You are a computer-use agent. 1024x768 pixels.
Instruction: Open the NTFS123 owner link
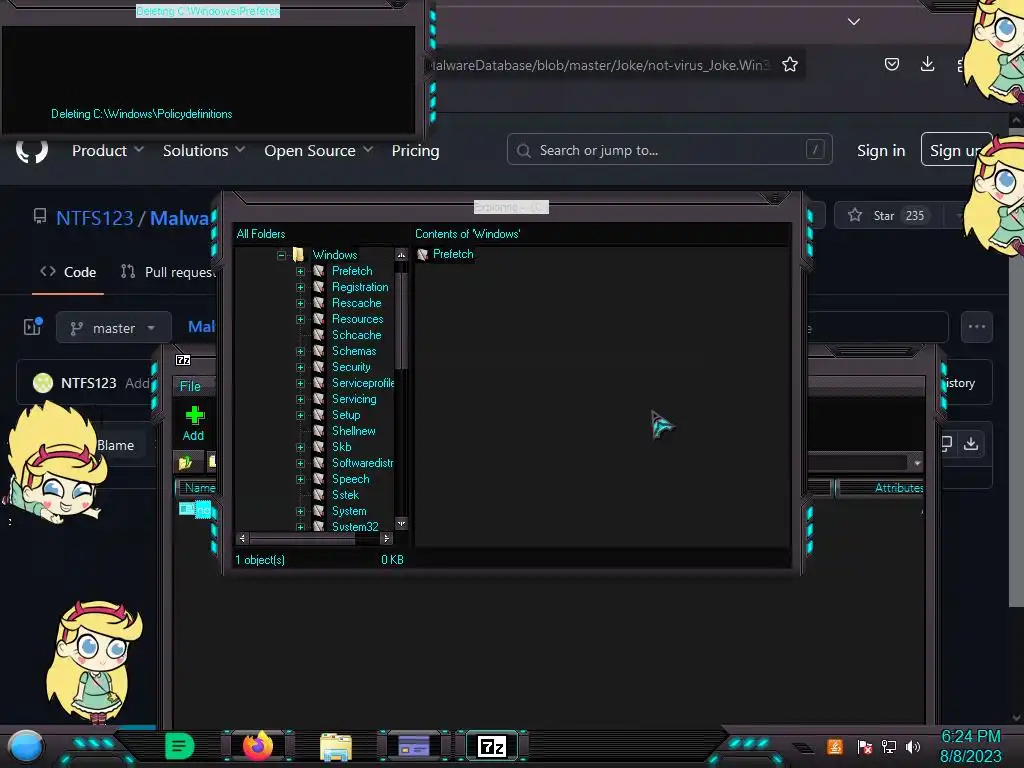coord(95,218)
